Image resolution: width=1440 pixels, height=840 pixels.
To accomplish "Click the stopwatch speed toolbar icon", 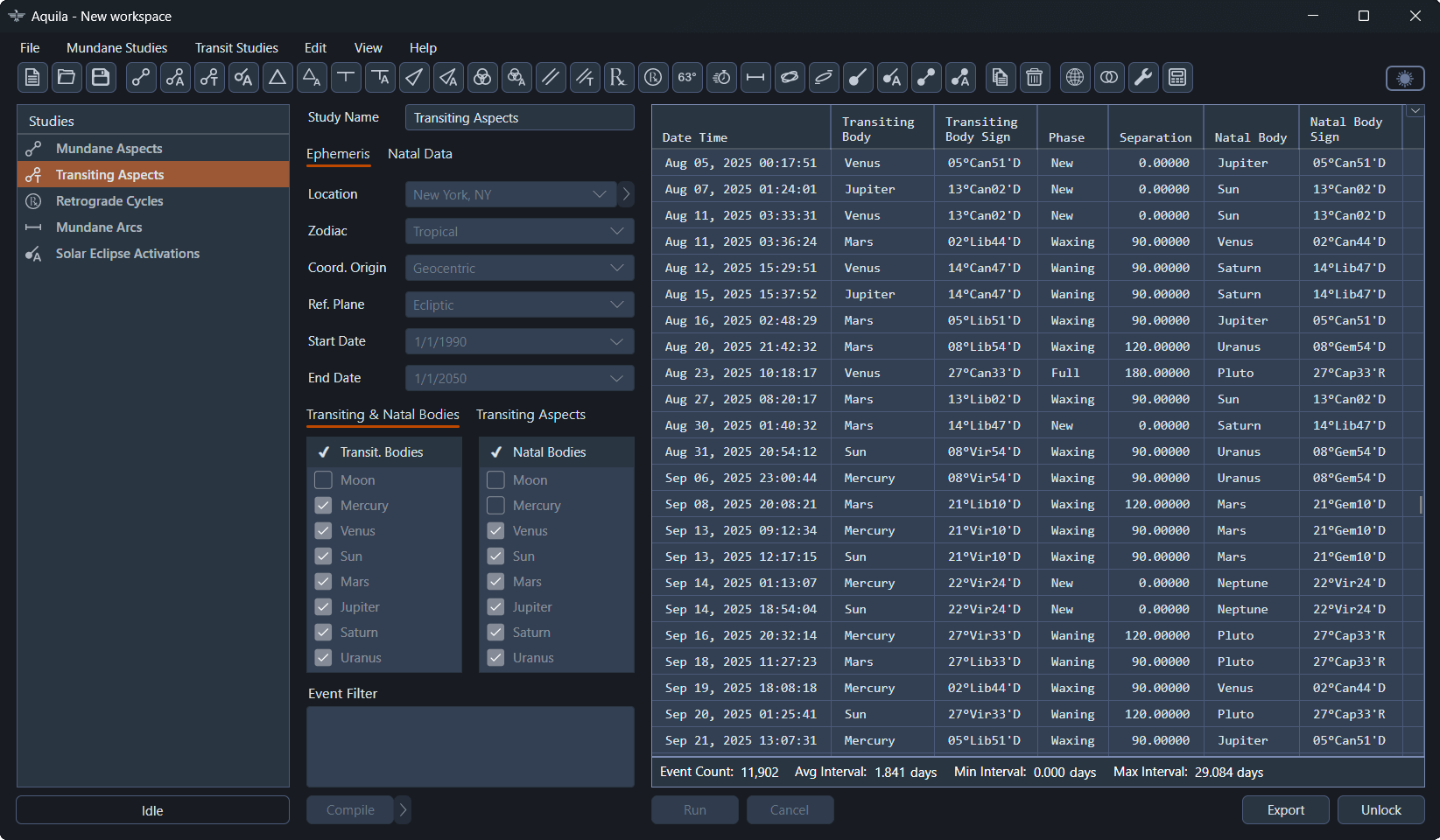I will (x=721, y=78).
